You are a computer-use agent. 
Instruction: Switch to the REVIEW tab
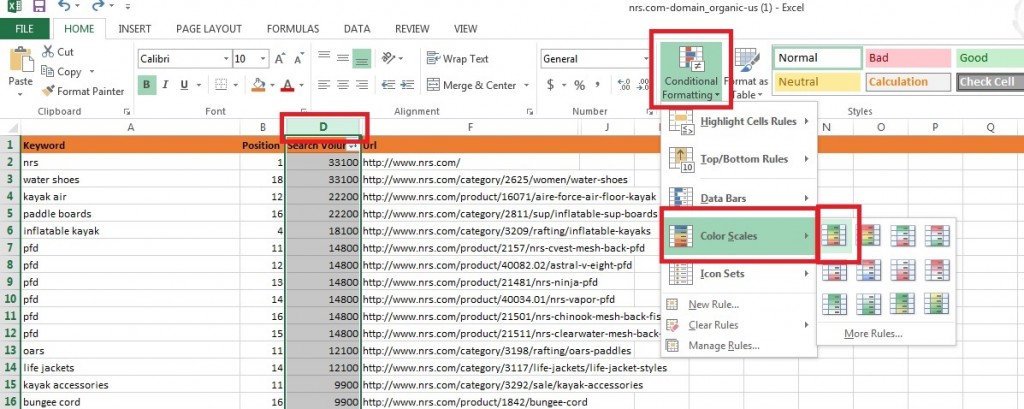point(412,29)
